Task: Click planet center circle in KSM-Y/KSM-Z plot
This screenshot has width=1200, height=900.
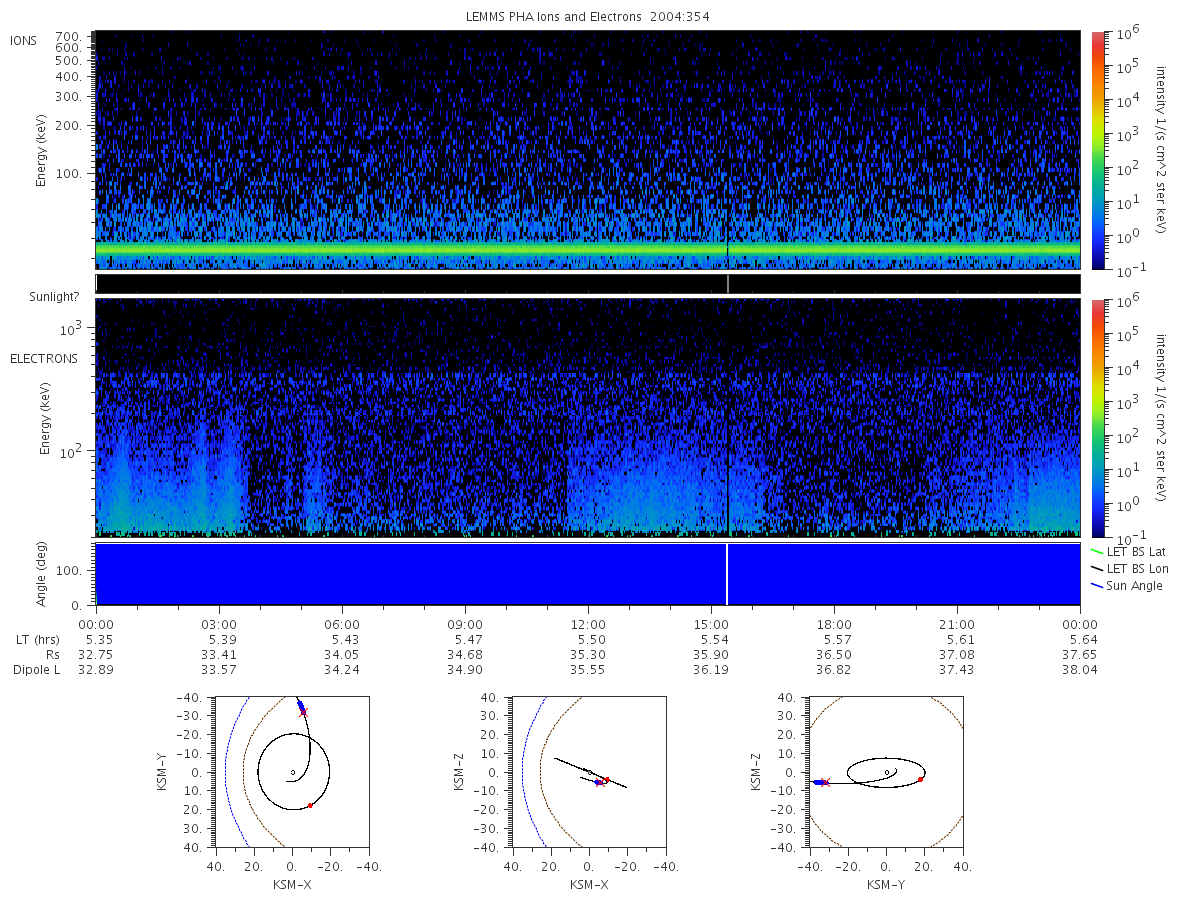Action: tap(886, 772)
